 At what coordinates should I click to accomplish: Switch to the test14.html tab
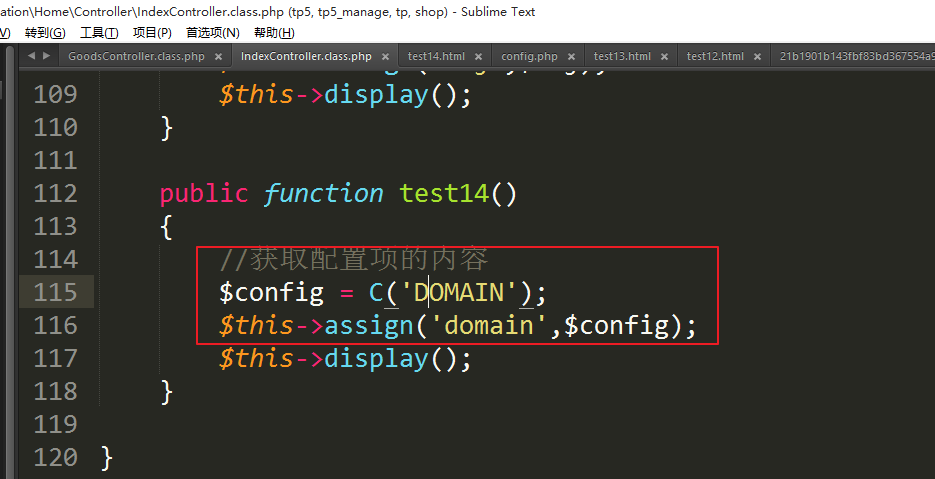pyautogui.click(x=436, y=57)
